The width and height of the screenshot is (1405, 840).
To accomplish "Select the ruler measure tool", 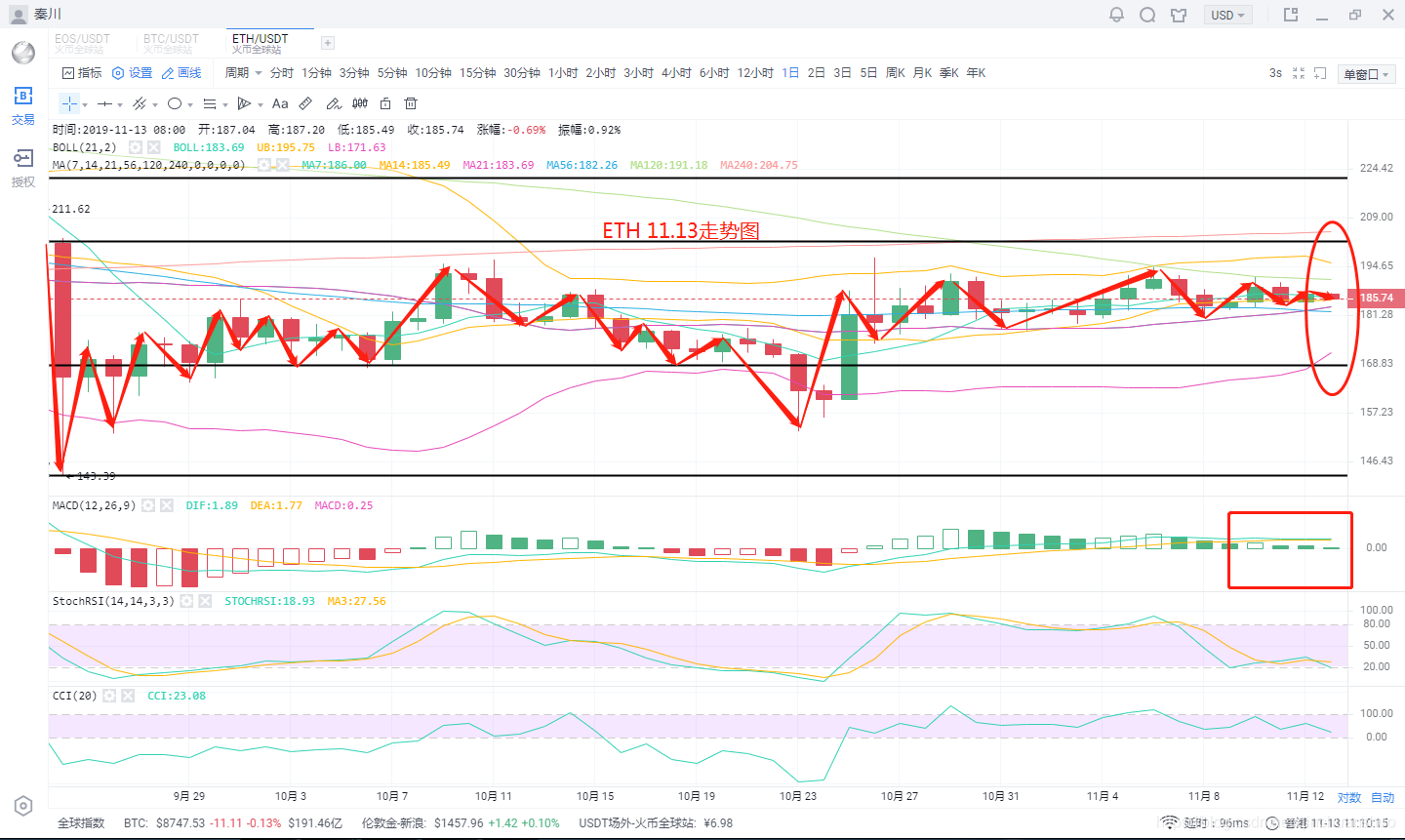I will (305, 103).
